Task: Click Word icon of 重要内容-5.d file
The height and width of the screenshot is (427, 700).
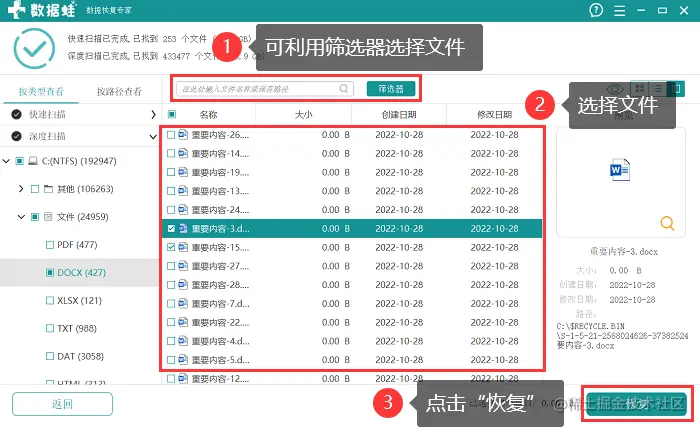Action: point(183,360)
